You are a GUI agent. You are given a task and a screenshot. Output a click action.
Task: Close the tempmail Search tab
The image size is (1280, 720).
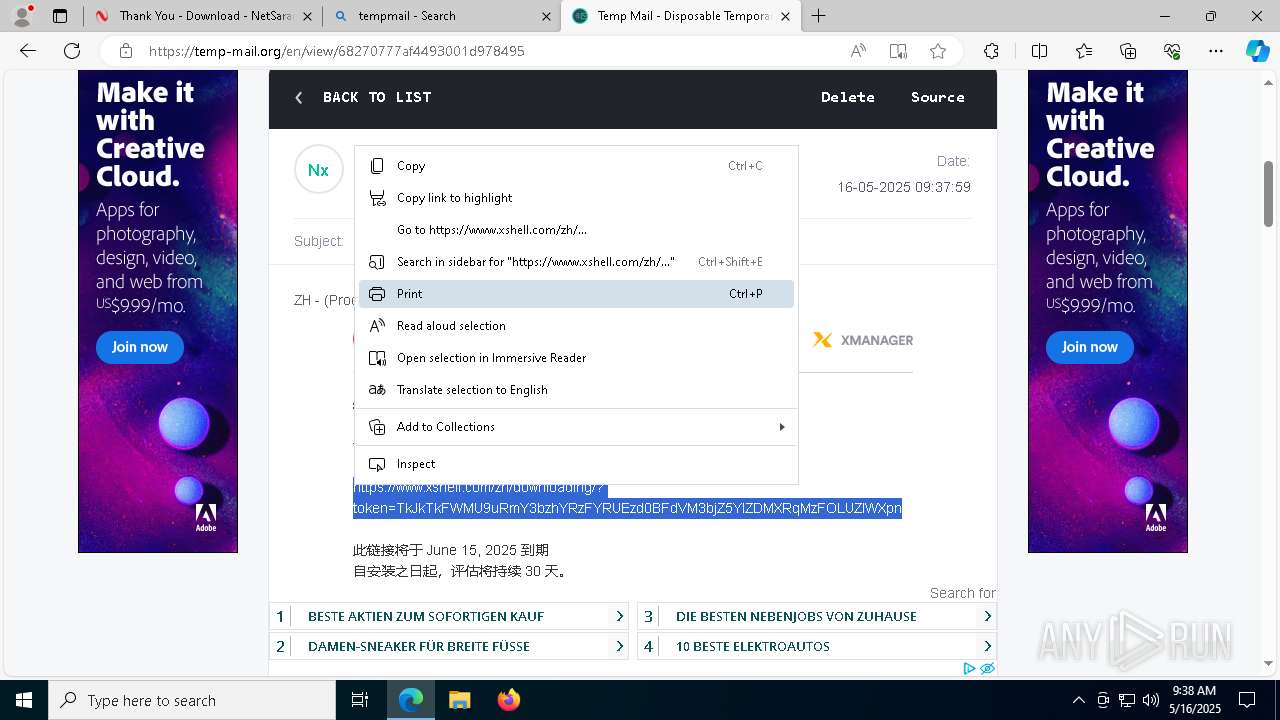546,16
